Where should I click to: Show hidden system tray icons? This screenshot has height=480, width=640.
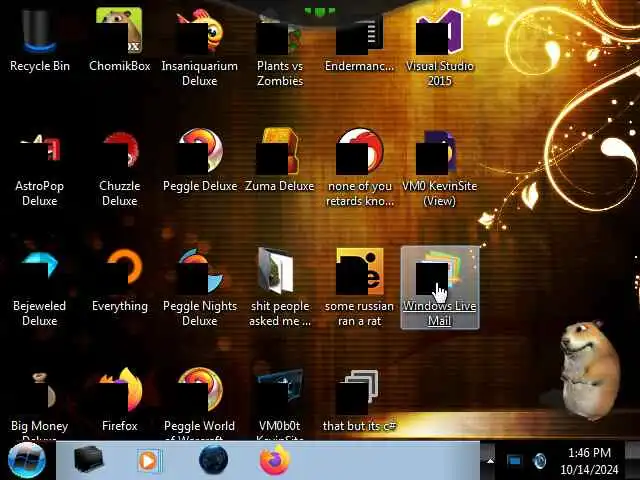[490, 461]
